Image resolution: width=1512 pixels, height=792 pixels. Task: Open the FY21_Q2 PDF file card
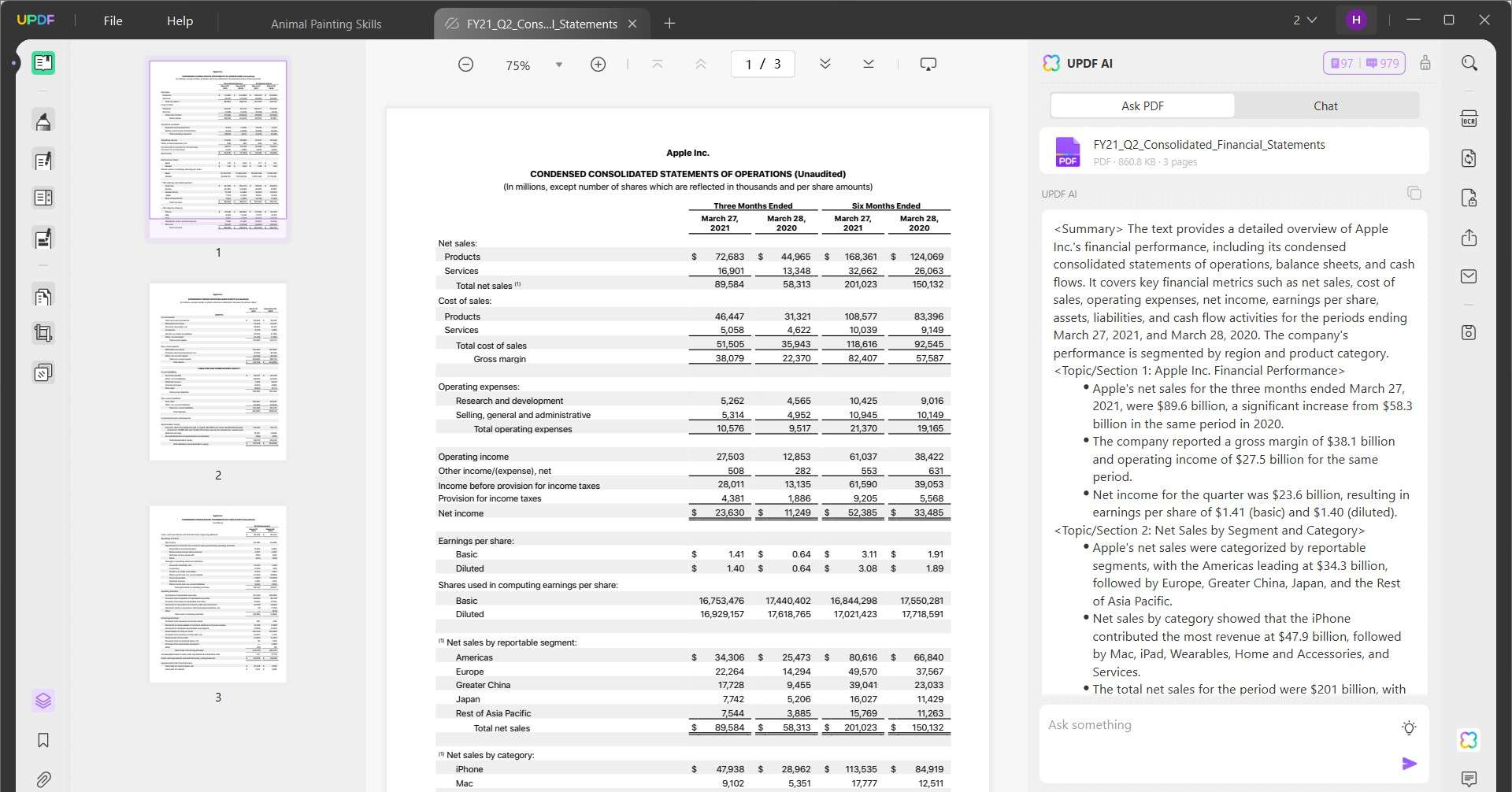click(x=1234, y=151)
